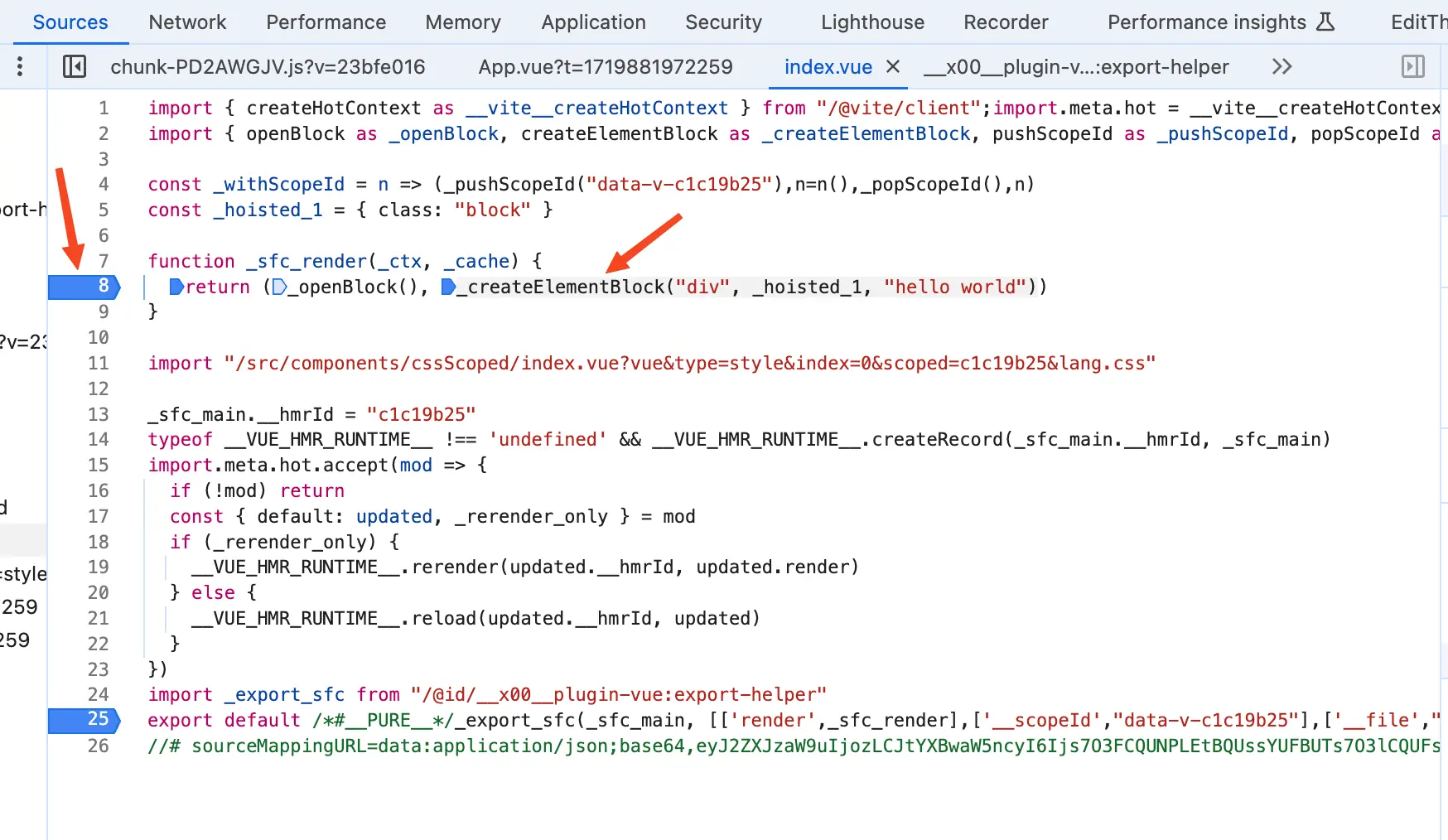Toggle the file navigator sidebar panel

point(75,66)
